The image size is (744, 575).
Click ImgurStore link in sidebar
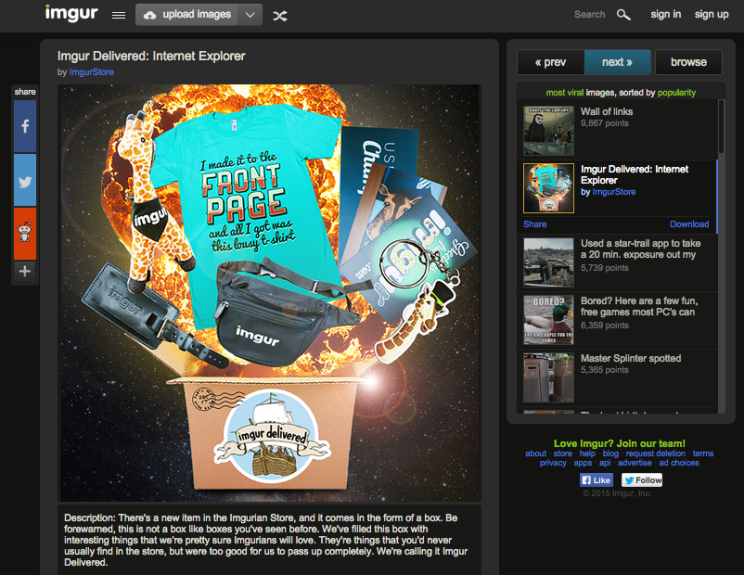coord(614,192)
